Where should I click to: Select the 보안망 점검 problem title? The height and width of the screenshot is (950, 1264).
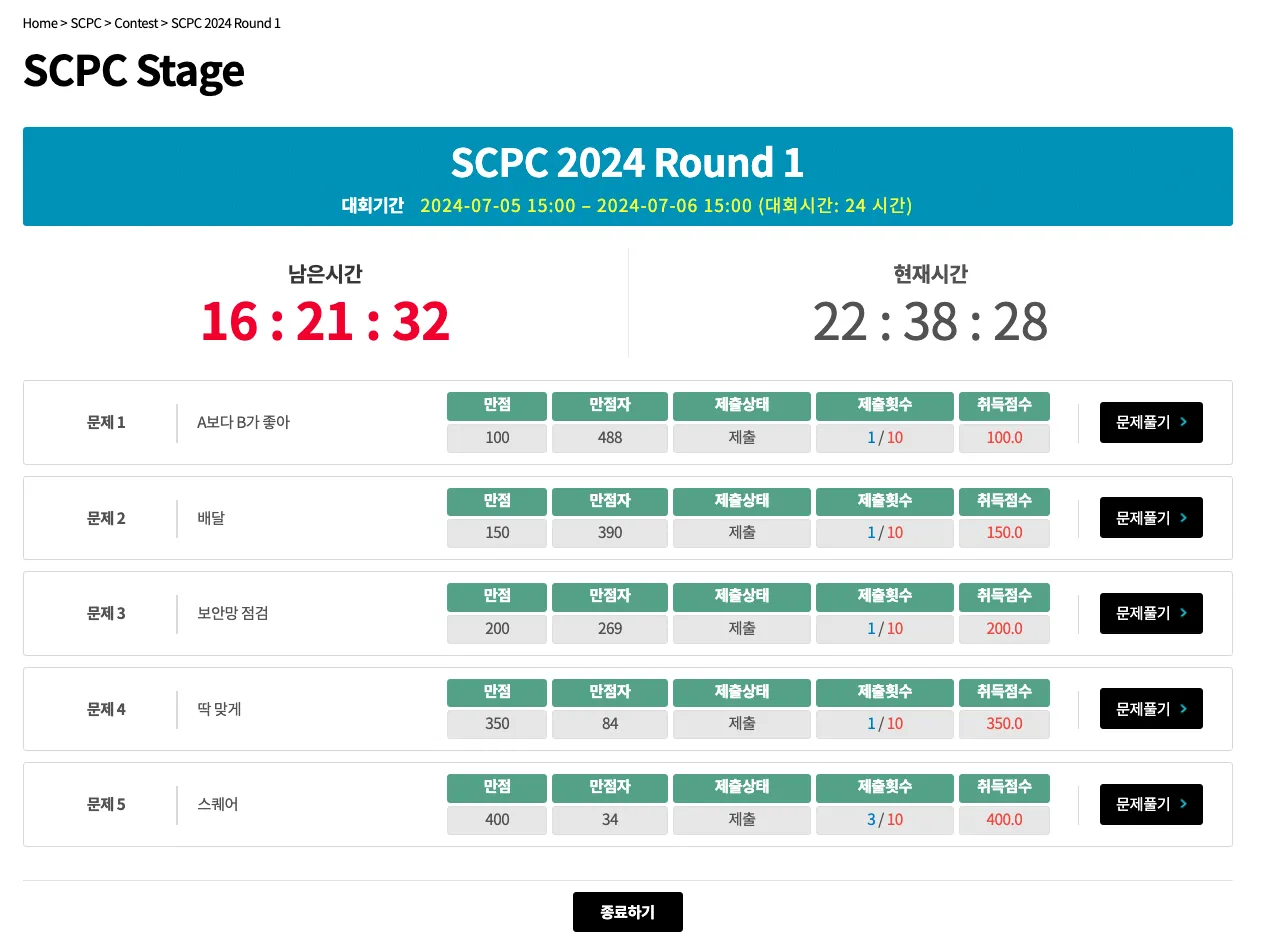[233, 613]
